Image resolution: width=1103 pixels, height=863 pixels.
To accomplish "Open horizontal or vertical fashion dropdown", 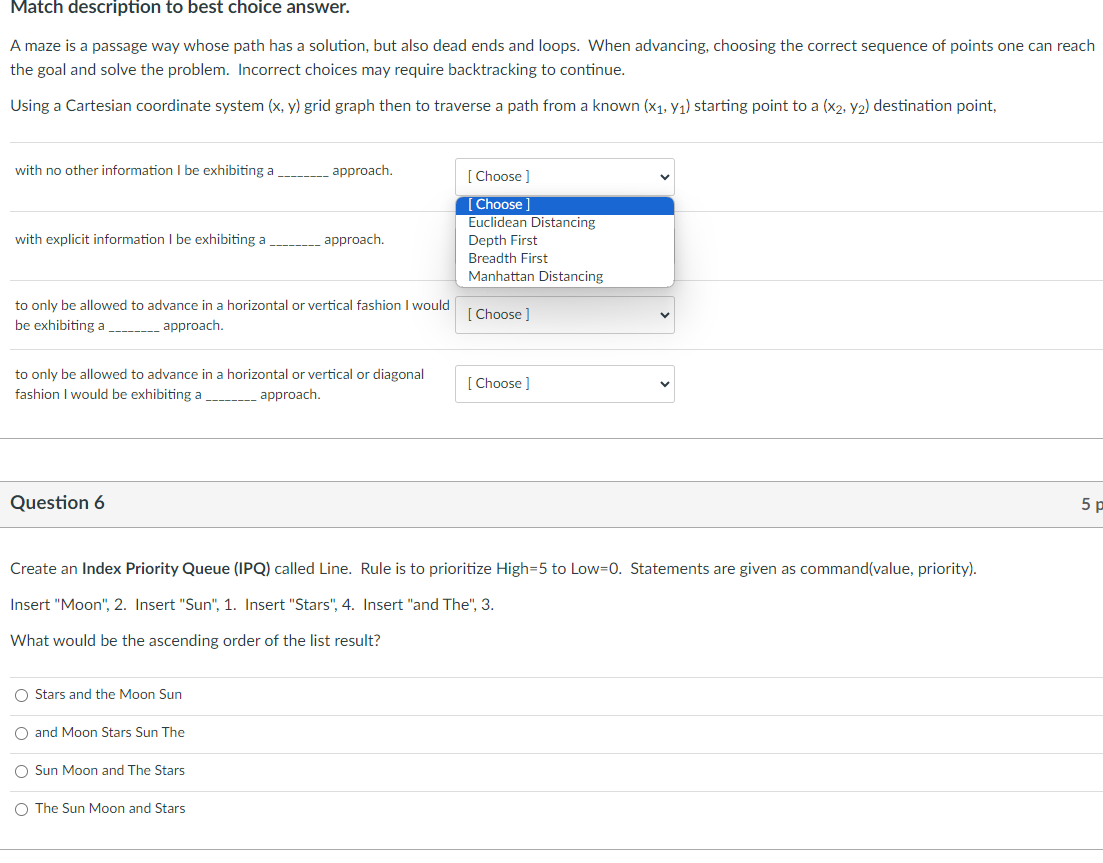I will [564, 314].
